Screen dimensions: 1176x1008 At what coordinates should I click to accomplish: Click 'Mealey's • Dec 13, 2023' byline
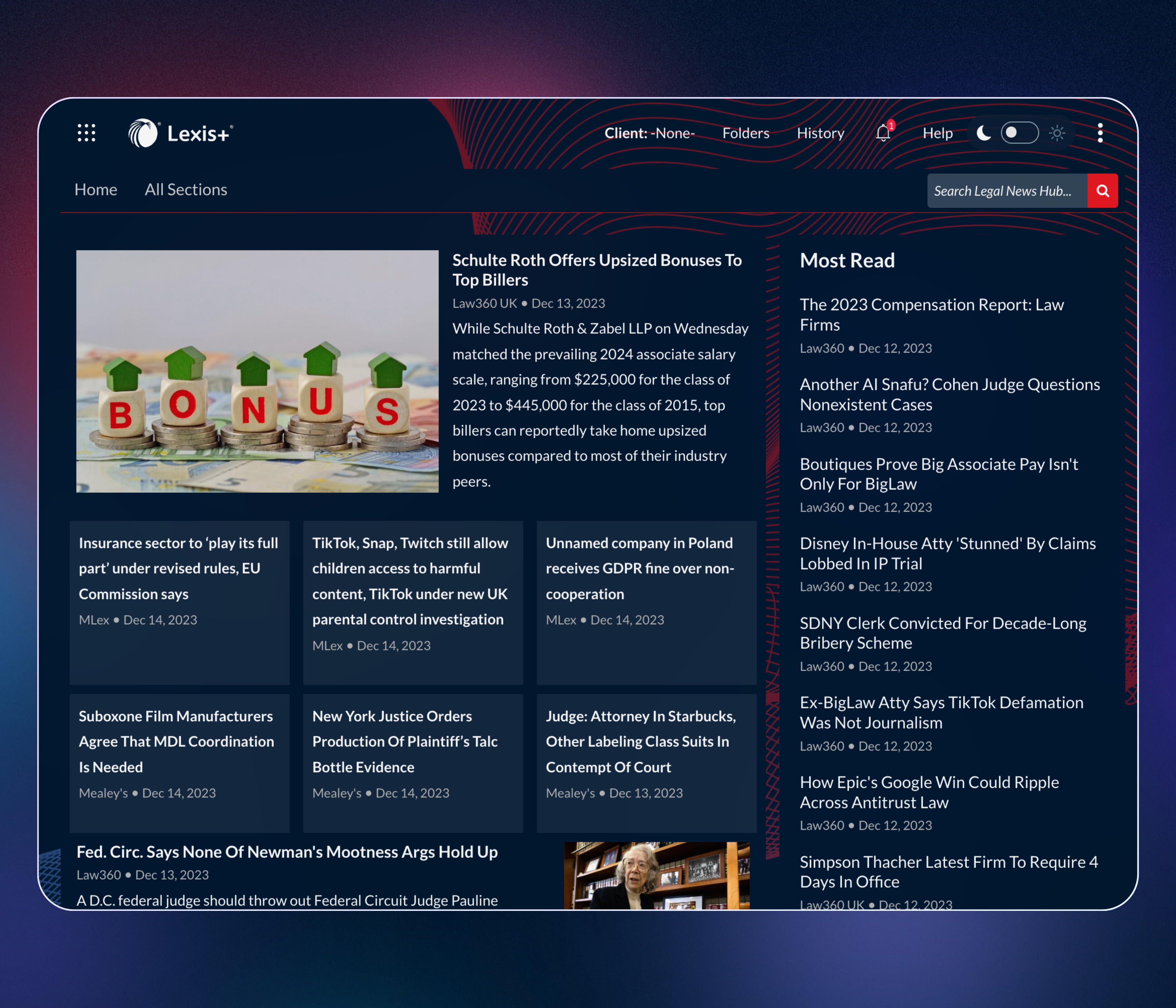pos(614,793)
